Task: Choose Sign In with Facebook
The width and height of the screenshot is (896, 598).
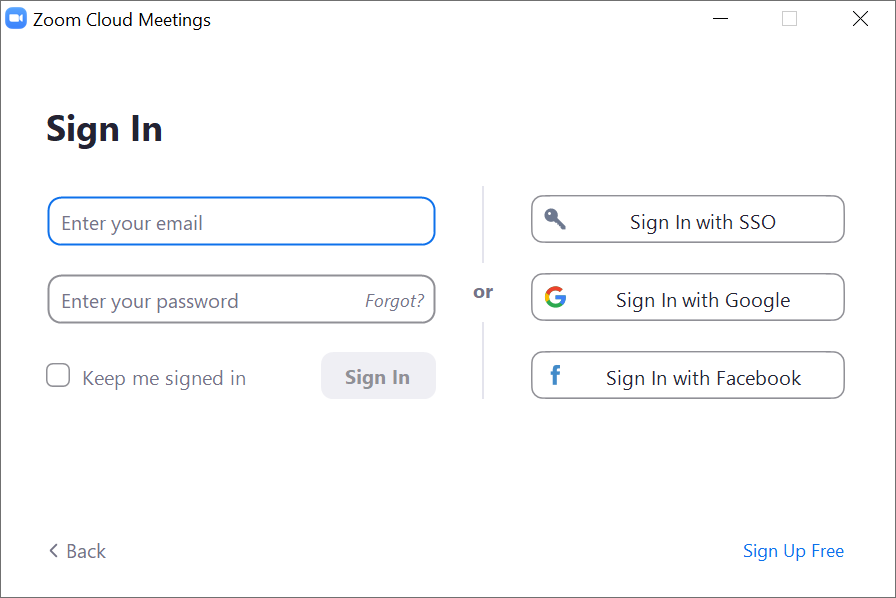Action: tap(688, 376)
